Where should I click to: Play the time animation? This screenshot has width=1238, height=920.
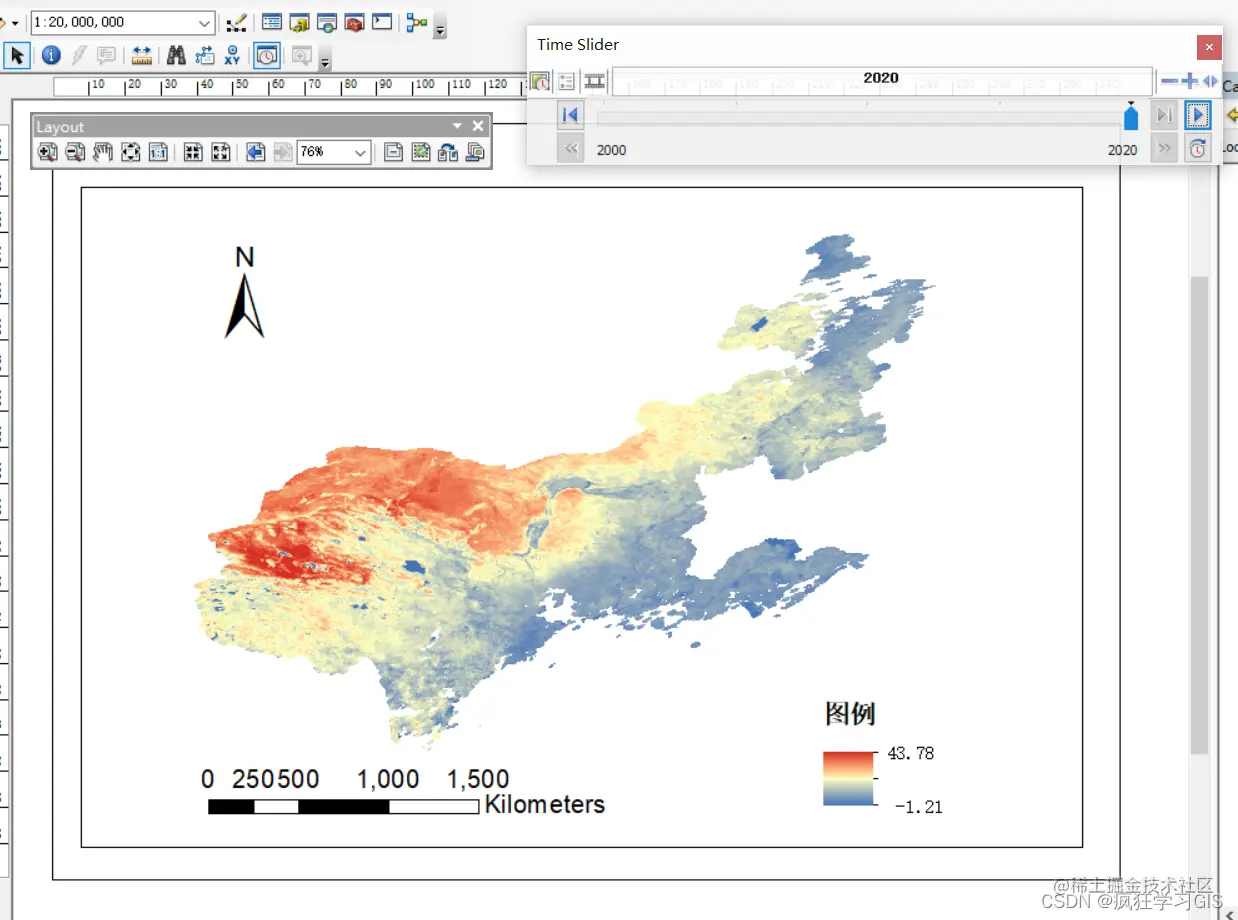click(x=1198, y=115)
